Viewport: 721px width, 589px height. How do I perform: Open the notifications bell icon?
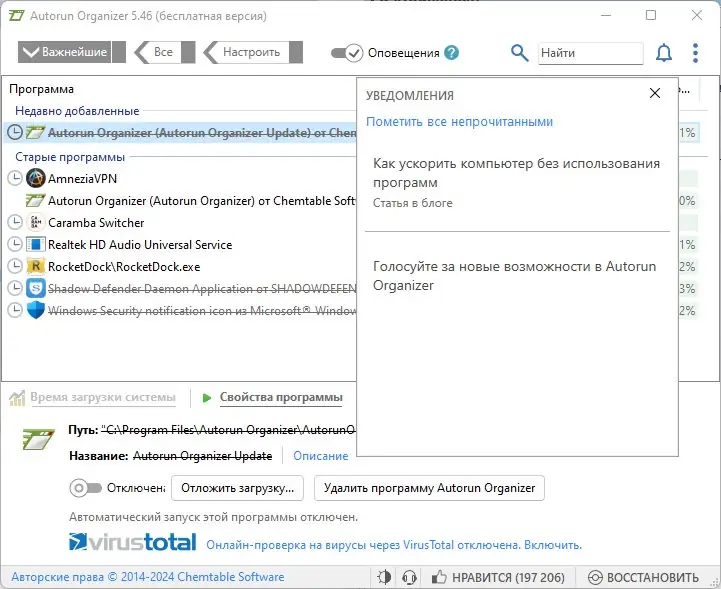[664, 53]
